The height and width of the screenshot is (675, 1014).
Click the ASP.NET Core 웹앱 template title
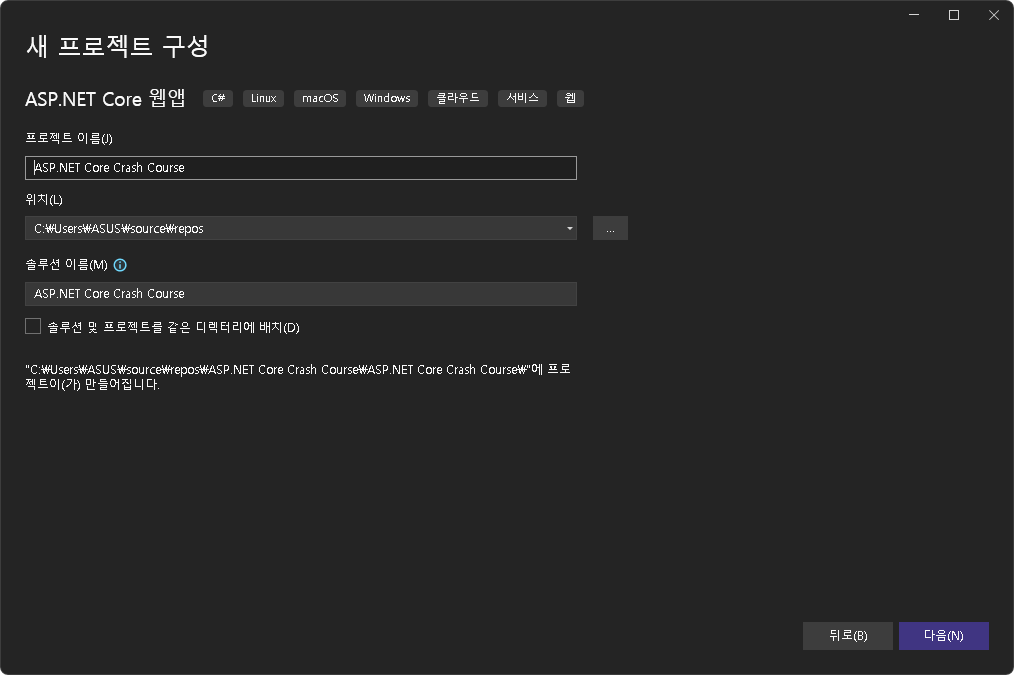pos(105,98)
